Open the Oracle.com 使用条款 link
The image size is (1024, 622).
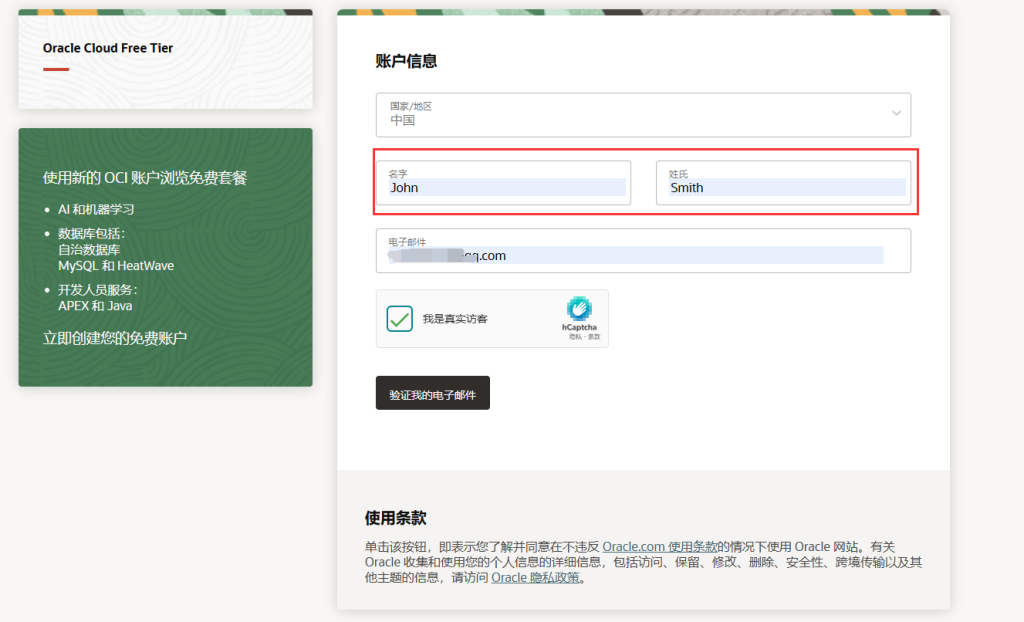point(659,547)
